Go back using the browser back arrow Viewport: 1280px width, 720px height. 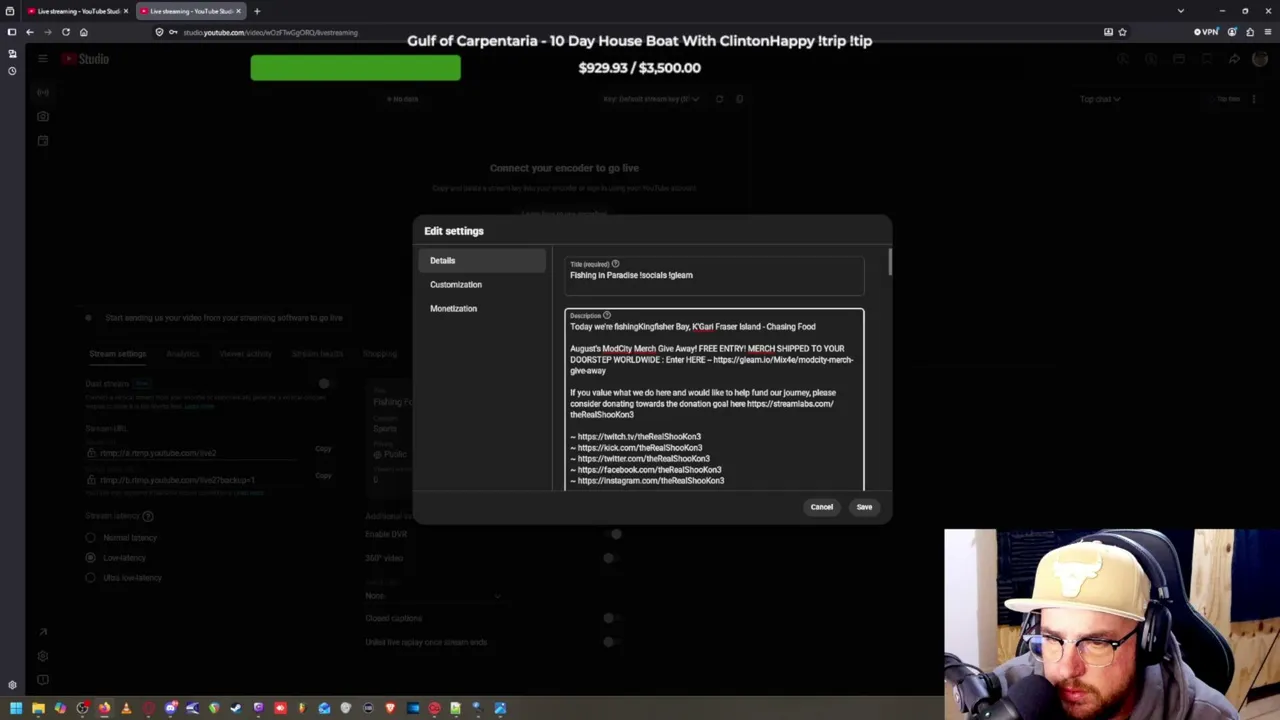(x=30, y=32)
